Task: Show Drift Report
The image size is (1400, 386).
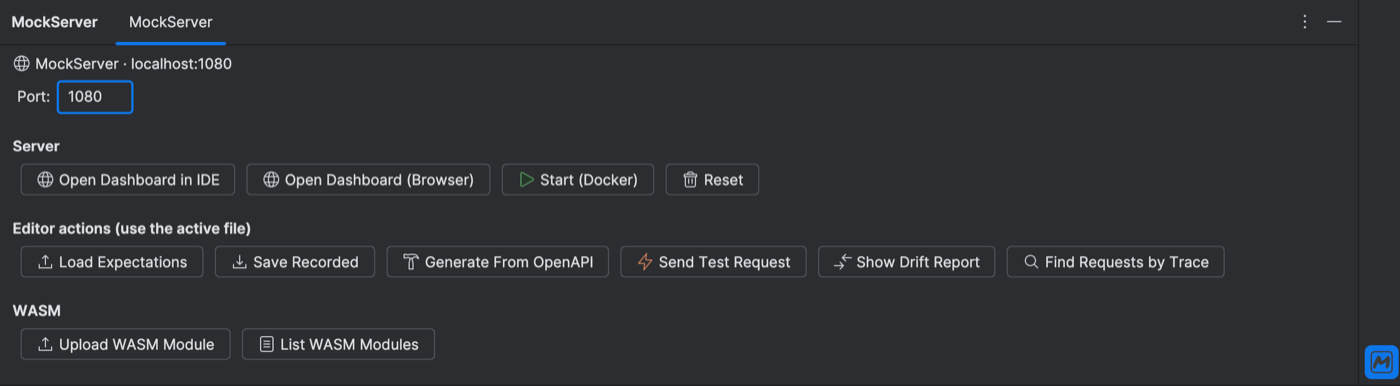Action: 907,262
